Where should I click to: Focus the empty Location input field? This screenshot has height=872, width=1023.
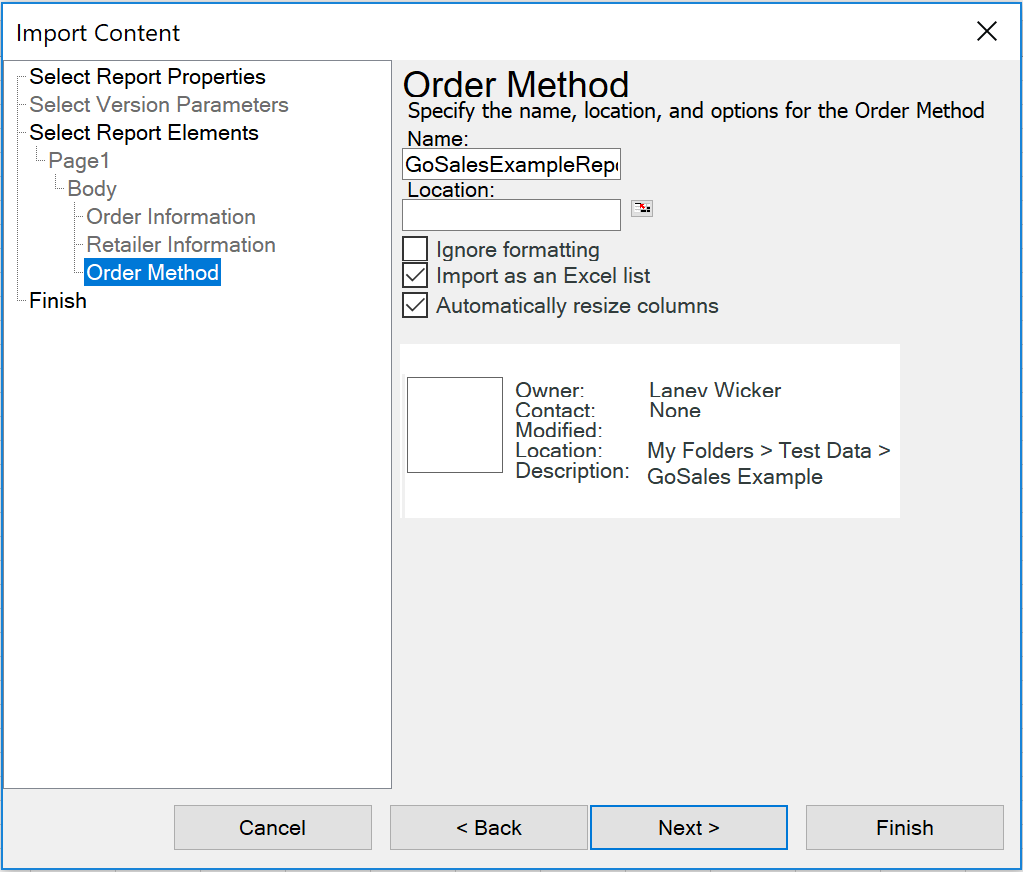pos(511,215)
